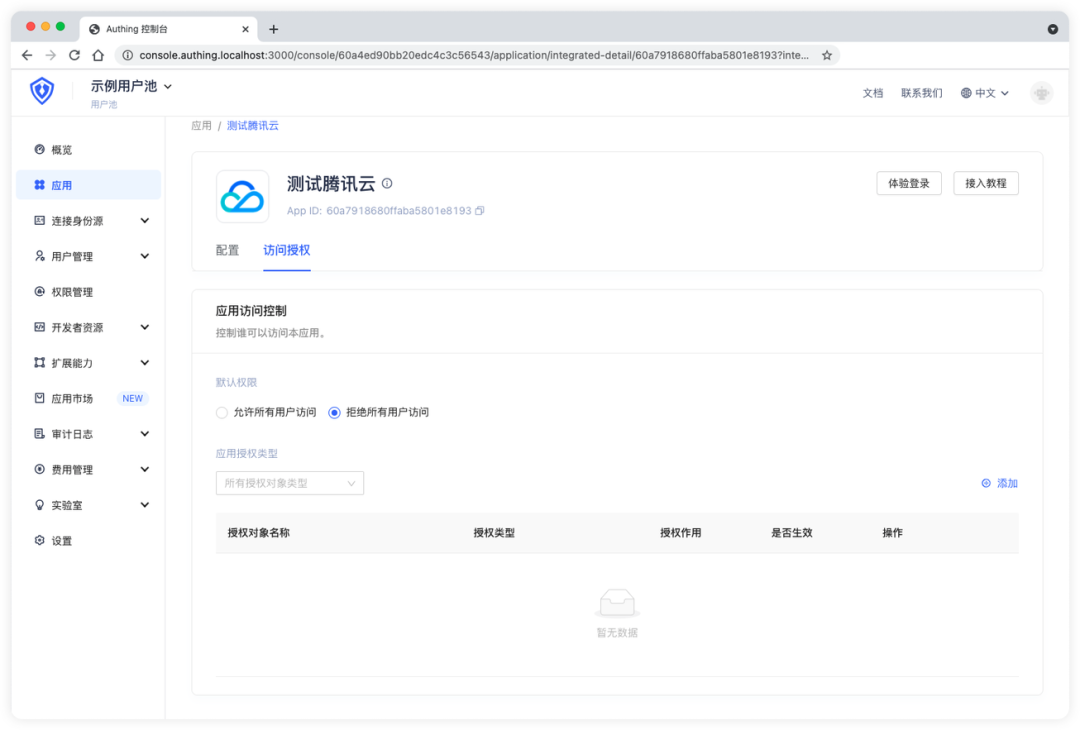Click the 授权对象名称 column header
This screenshot has height=730, width=1080.
coord(258,533)
